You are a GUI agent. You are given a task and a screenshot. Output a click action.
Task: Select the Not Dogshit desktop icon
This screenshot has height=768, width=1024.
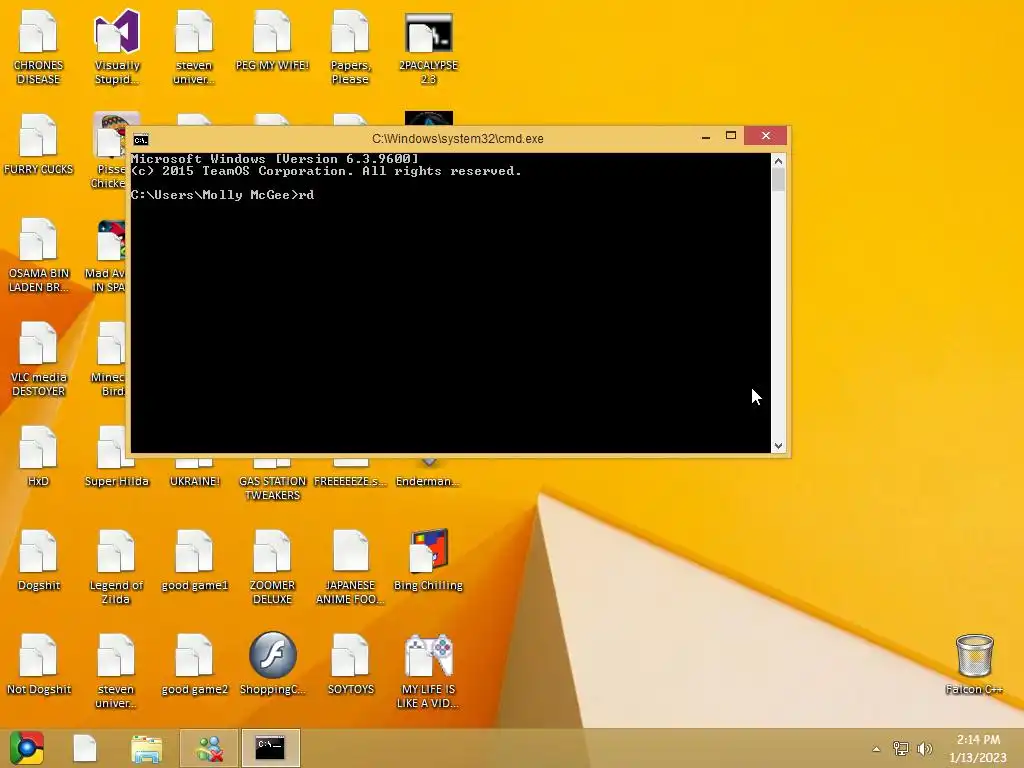38,665
